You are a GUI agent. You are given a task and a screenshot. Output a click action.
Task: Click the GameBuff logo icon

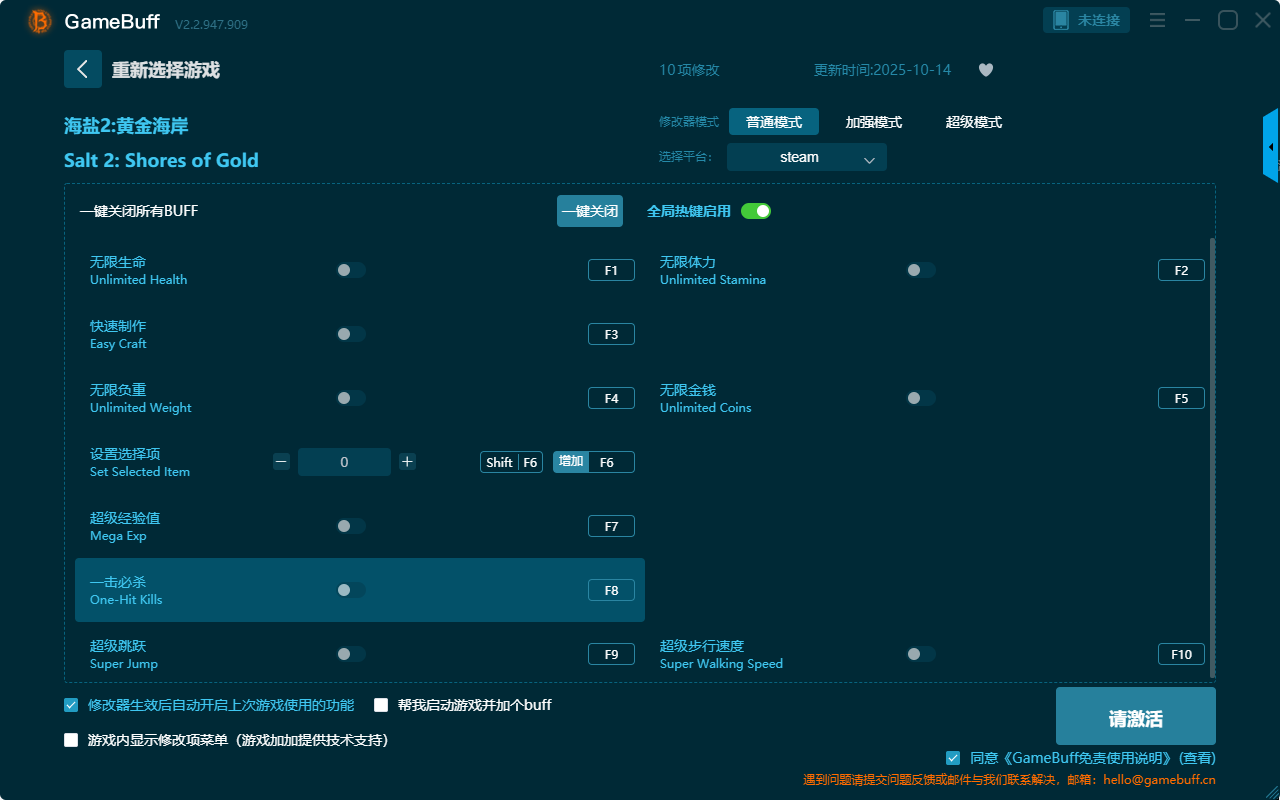(40, 21)
